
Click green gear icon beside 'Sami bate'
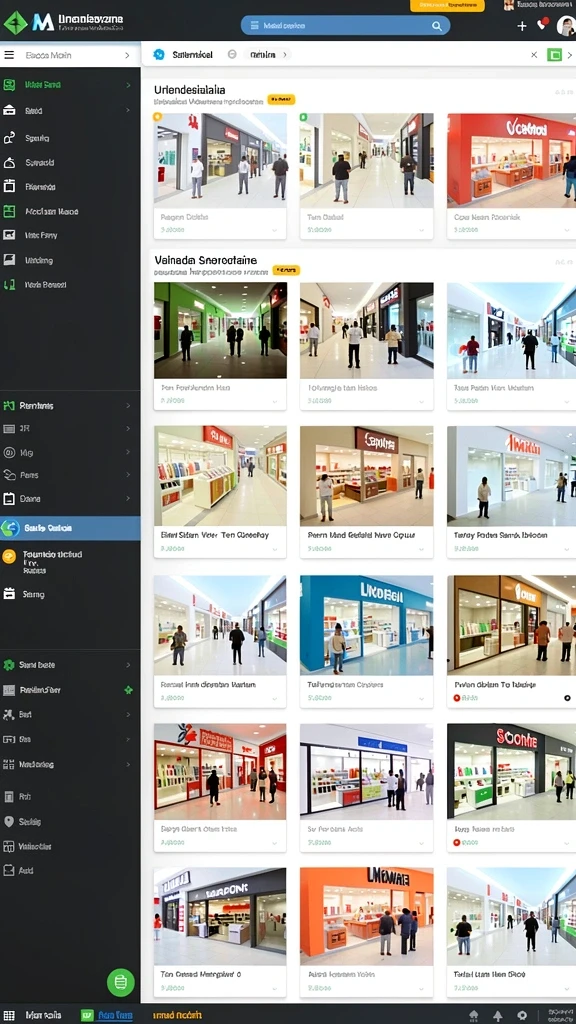coord(8,665)
